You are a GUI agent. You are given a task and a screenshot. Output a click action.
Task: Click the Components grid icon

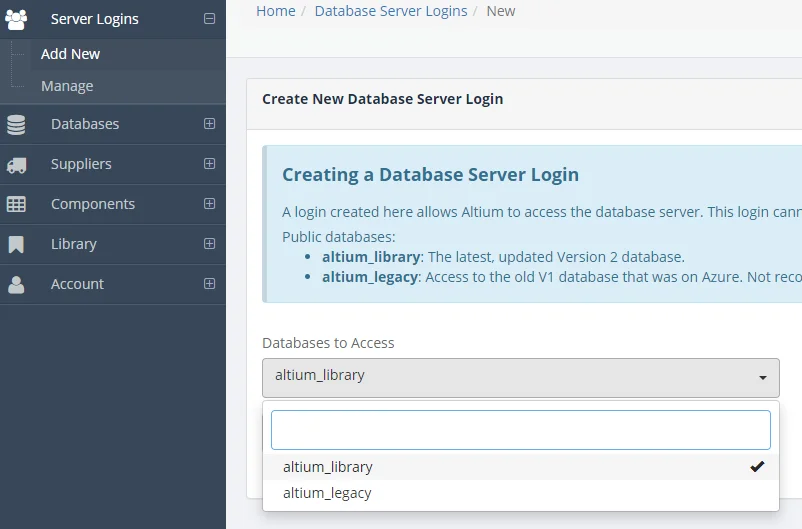click(x=16, y=204)
